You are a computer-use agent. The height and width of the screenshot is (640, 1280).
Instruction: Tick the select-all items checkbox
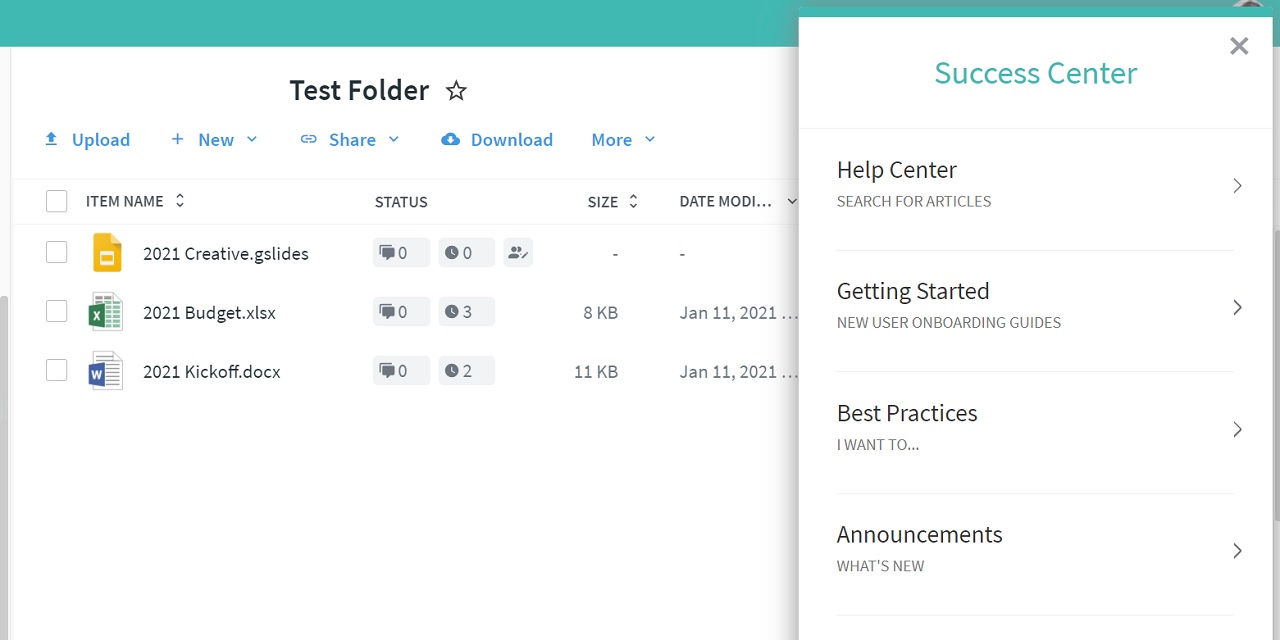[x=57, y=201]
